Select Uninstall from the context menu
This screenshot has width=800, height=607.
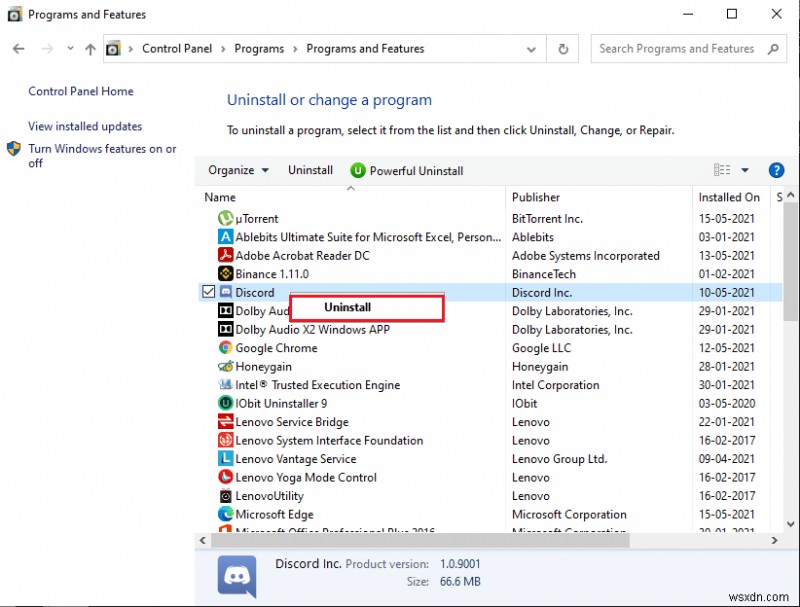coord(366,307)
